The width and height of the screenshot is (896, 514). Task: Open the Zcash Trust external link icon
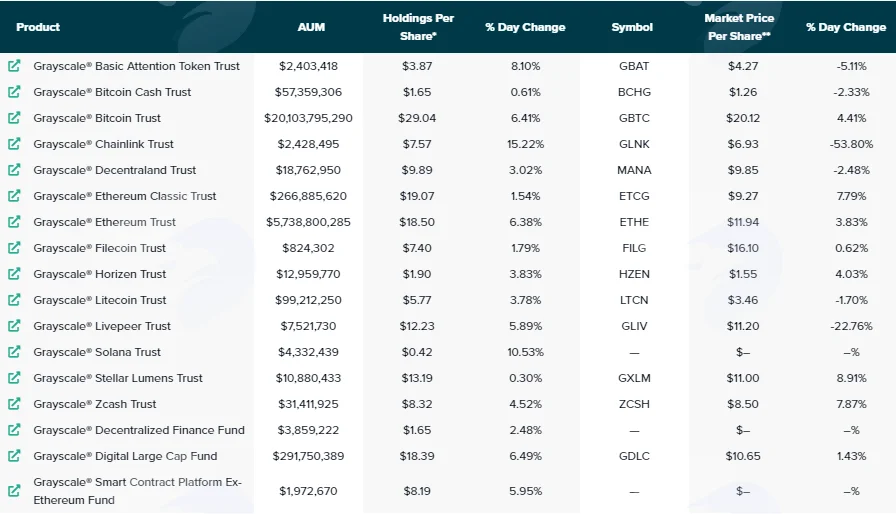tap(14, 404)
